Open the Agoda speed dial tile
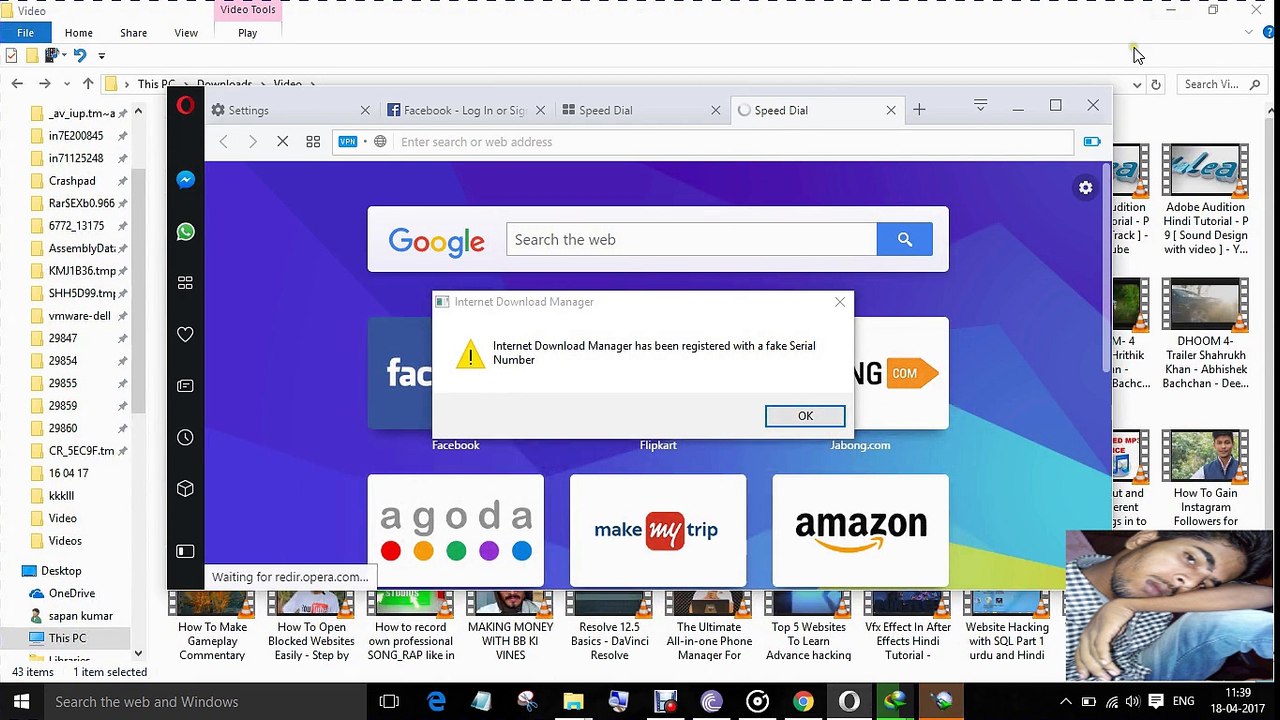Screen dimensions: 1280x720 (x=456, y=530)
